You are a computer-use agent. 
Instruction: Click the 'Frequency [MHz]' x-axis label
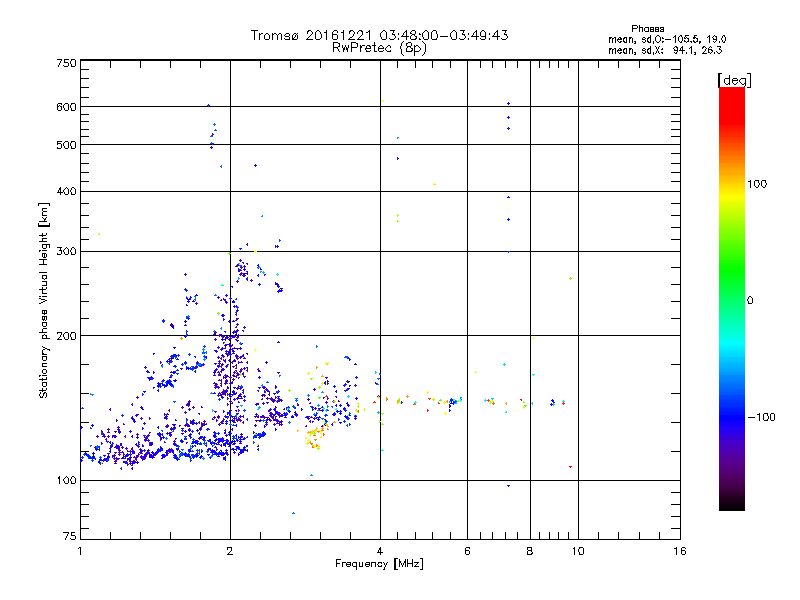[379, 564]
